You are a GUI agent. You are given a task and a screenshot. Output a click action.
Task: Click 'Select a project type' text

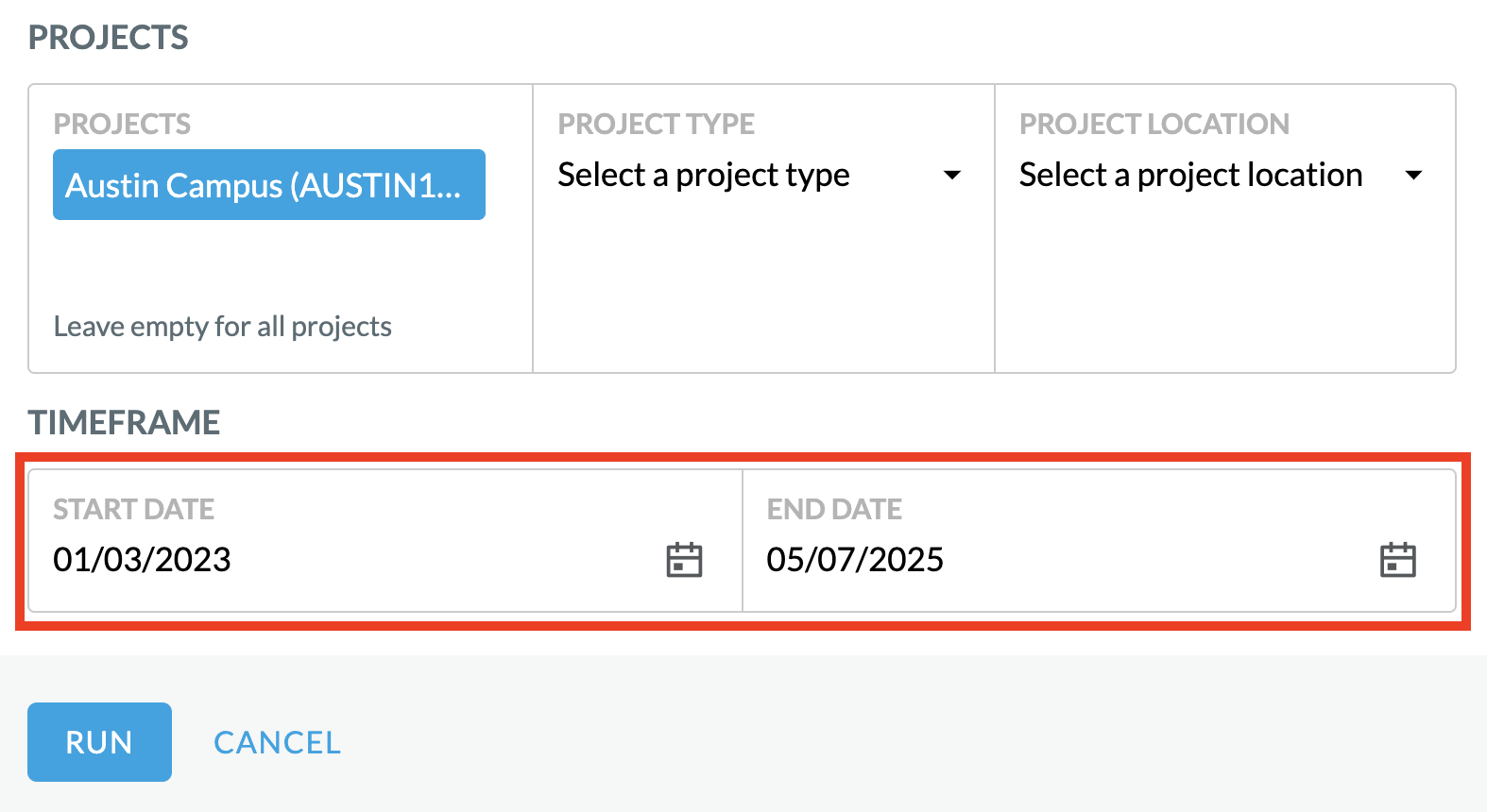[704, 176]
